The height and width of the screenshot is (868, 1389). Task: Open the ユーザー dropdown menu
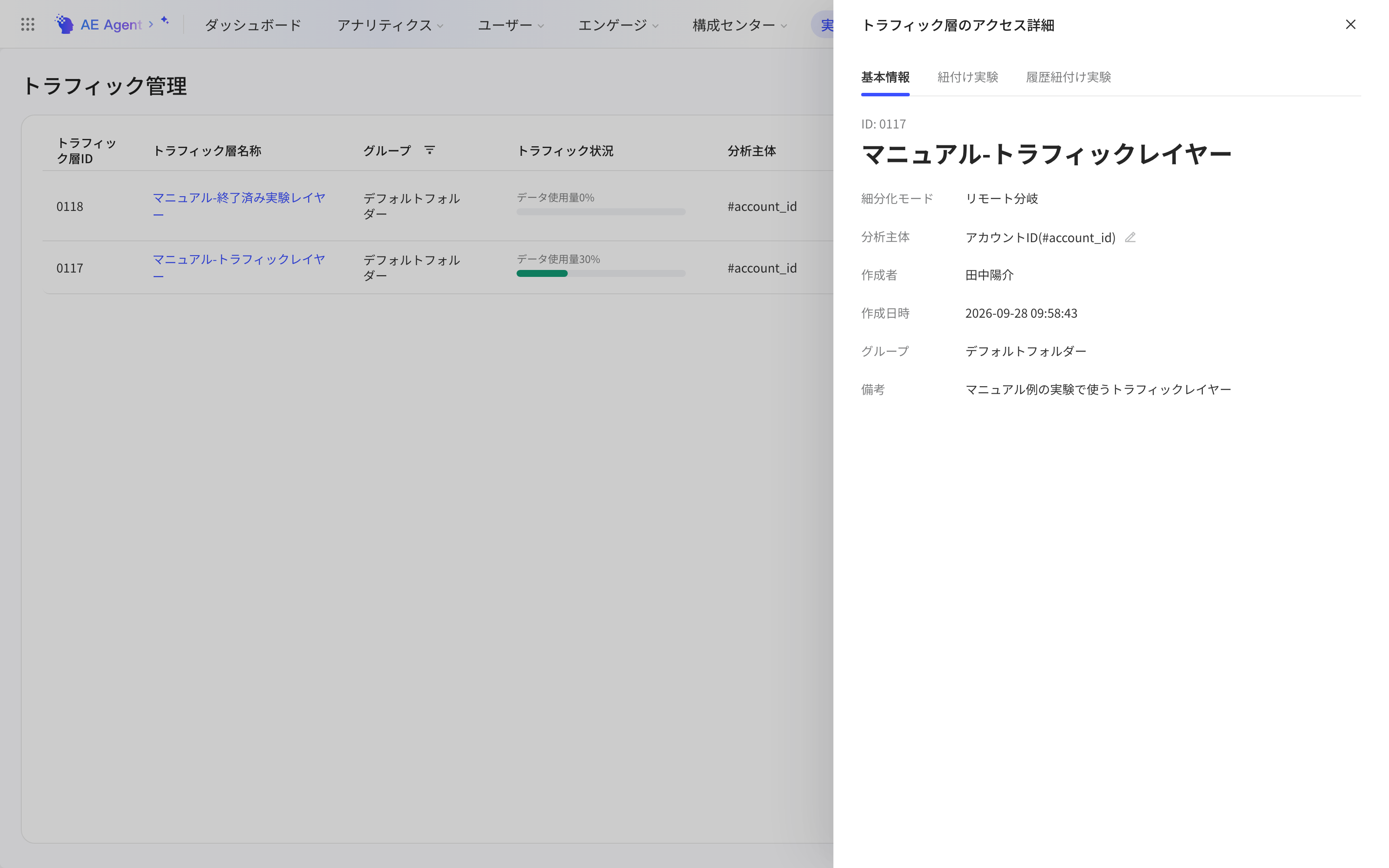tap(511, 25)
